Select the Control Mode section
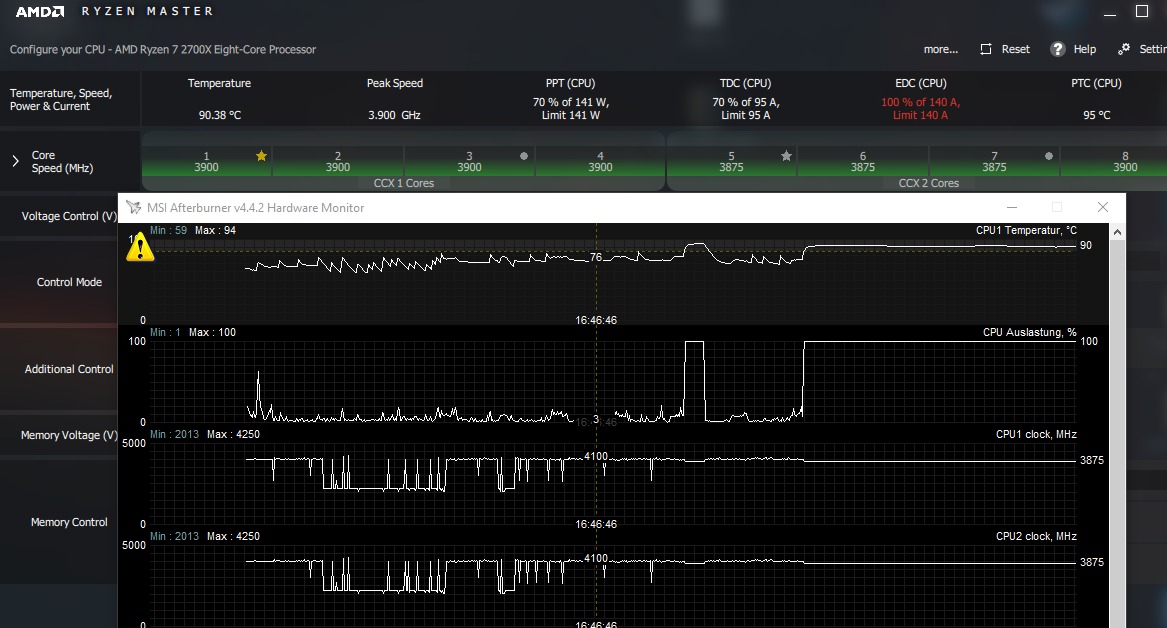Screen dimensions: 1167x628 coord(59,282)
